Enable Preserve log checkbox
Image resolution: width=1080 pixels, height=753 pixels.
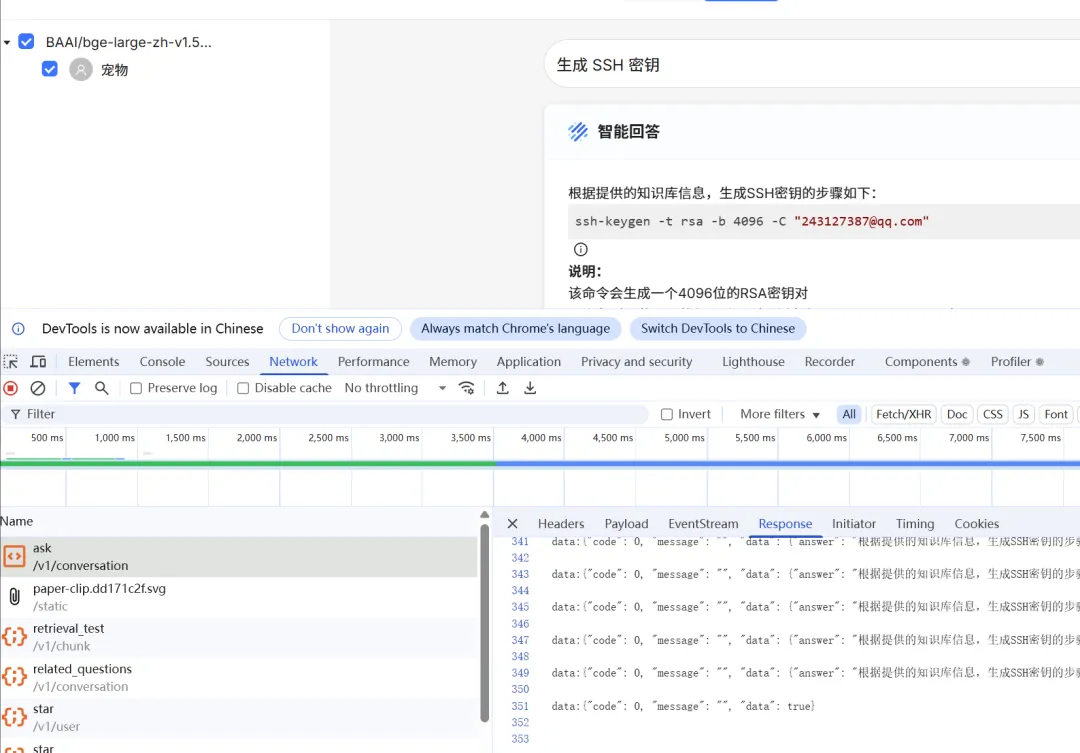point(136,389)
